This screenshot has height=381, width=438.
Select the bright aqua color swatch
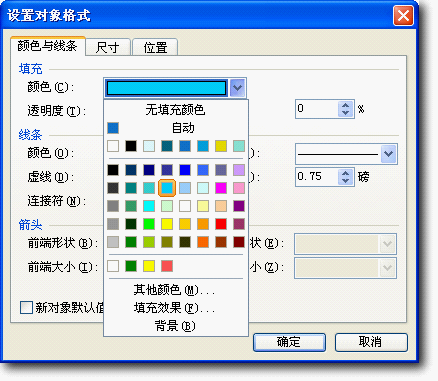(149, 206)
